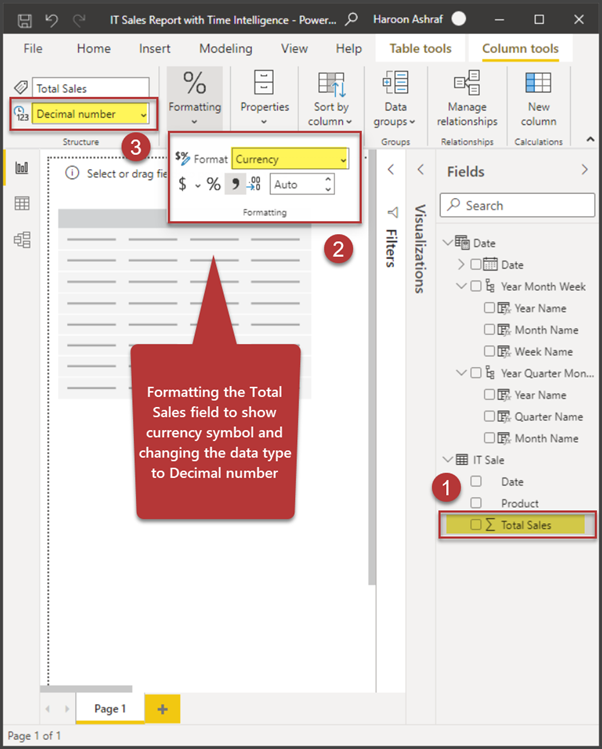Open the currency symbol dropdown arrow
This screenshot has width=602, height=749.
tap(197, 185)
